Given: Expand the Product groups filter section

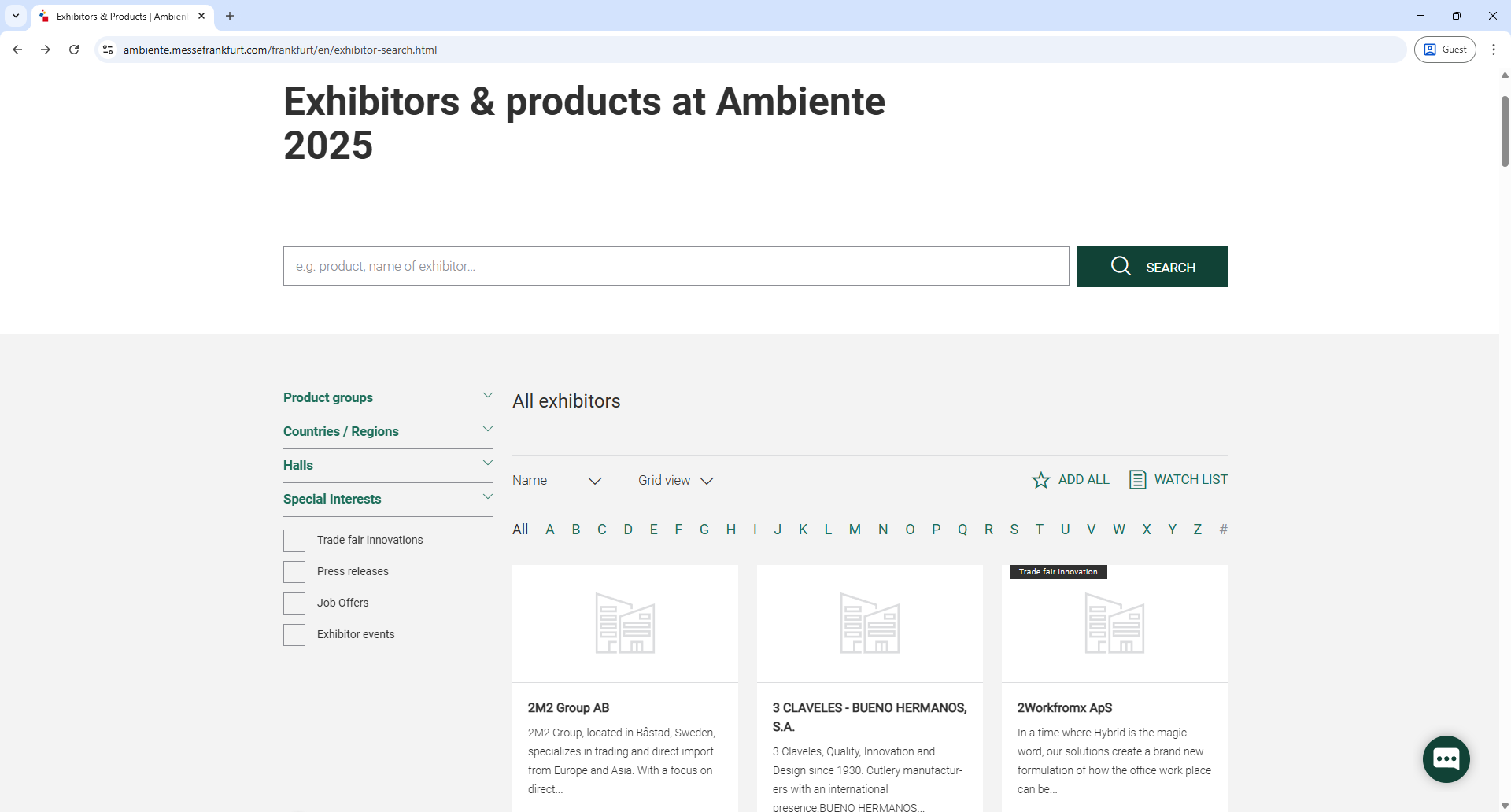Looking at the screenshot, I should (388, 397).
